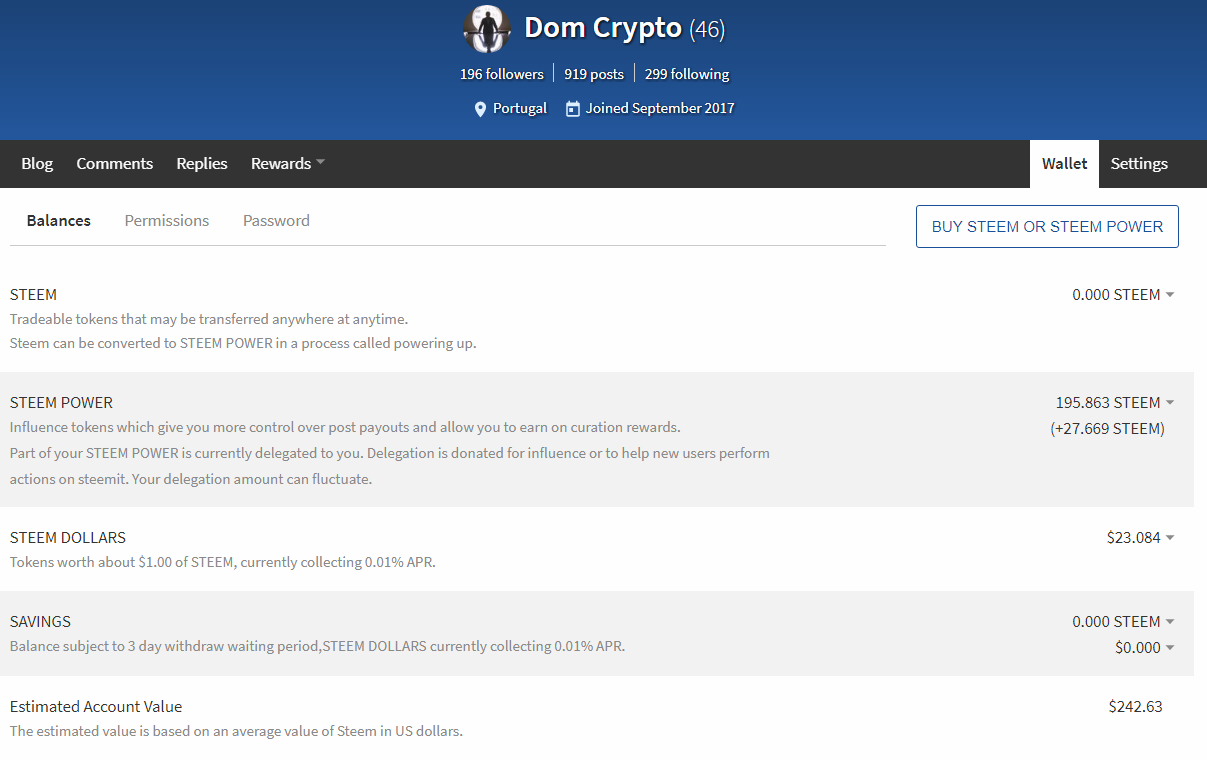The width and height of the screenshot is (1207, 760).
Task: Open the Comments tab
Action: click(x=115, y=164)
